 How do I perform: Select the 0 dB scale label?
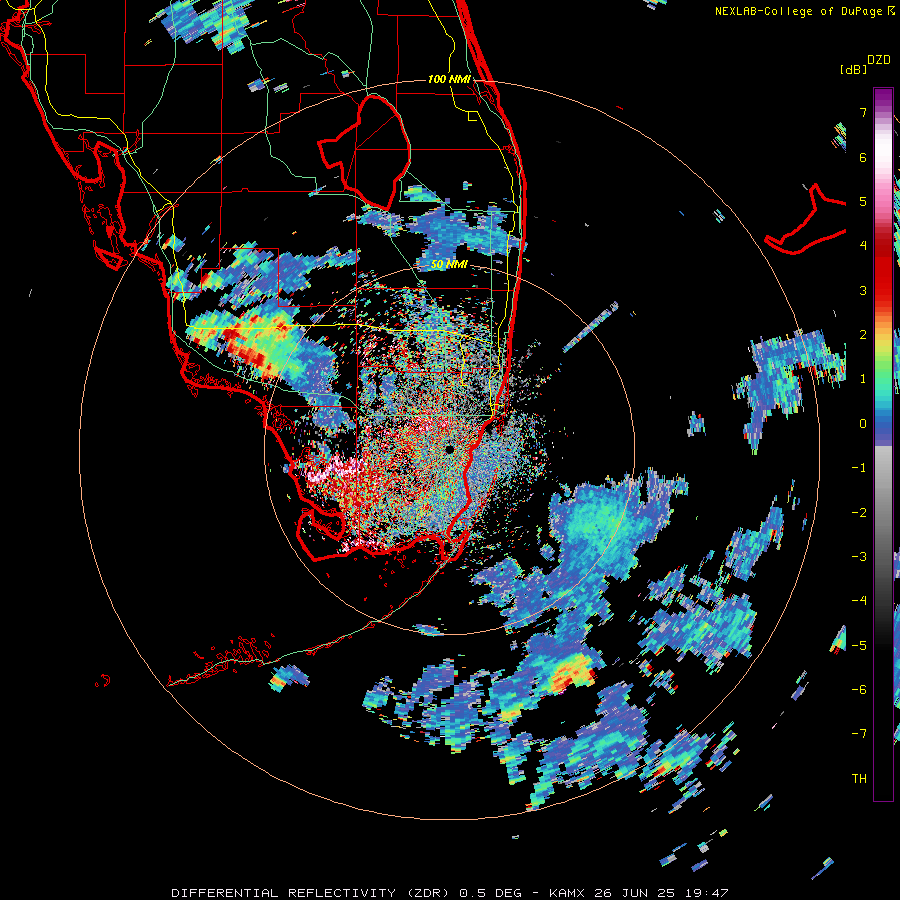863,424
